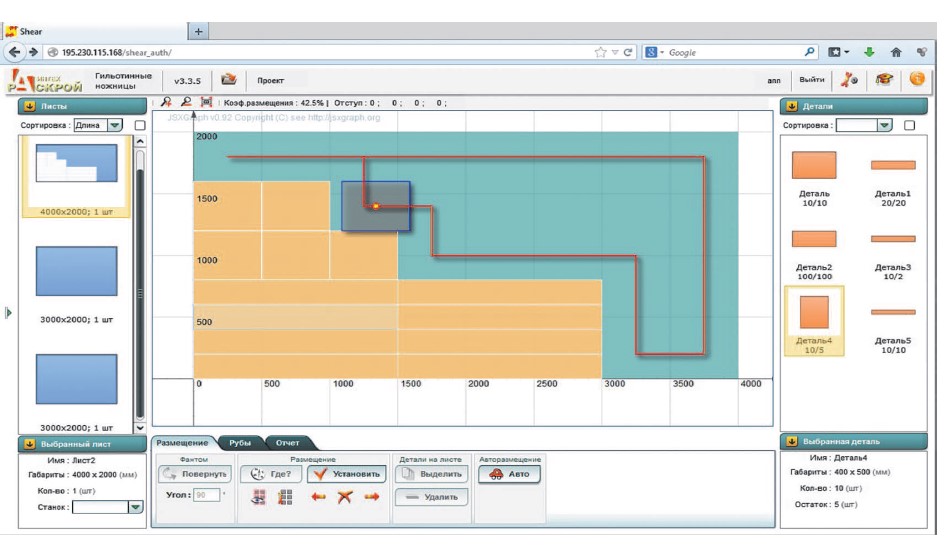Switch to the "Отчет" tab

point(288,442)
